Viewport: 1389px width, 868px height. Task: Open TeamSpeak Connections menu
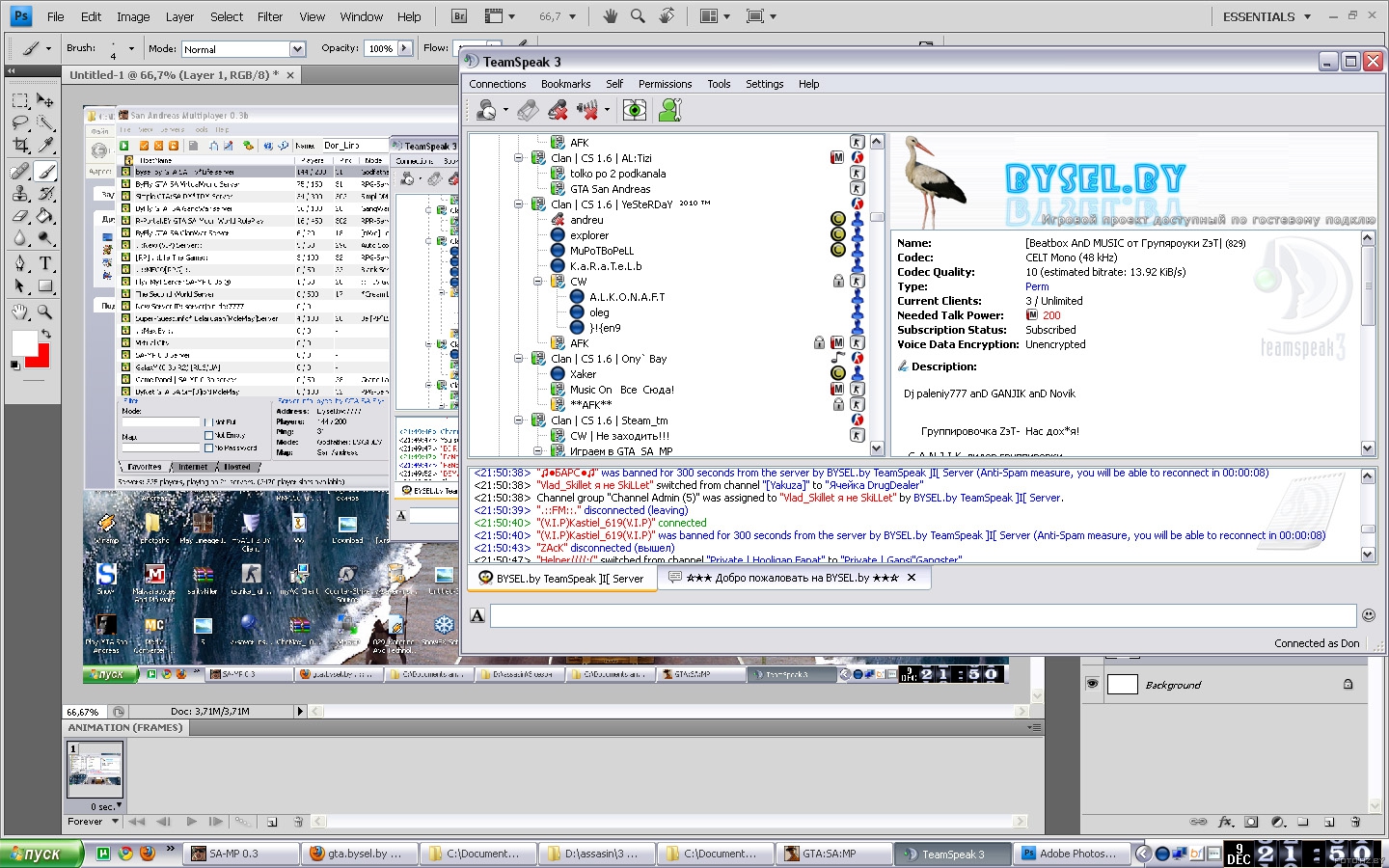498,84
